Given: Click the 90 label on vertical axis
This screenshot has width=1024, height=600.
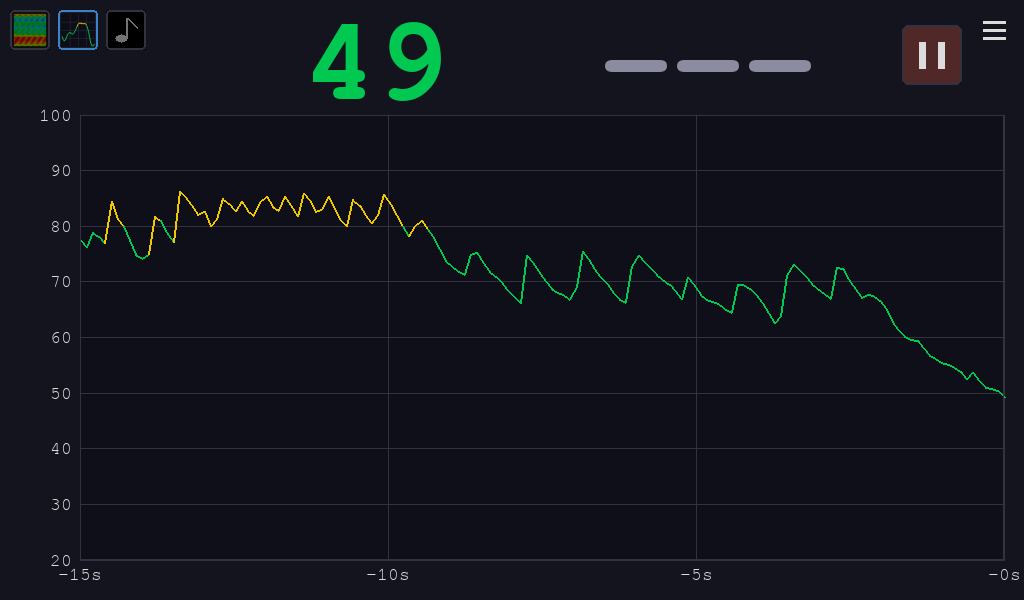Looking at the screenshot, I should click(x=59, y=171).
